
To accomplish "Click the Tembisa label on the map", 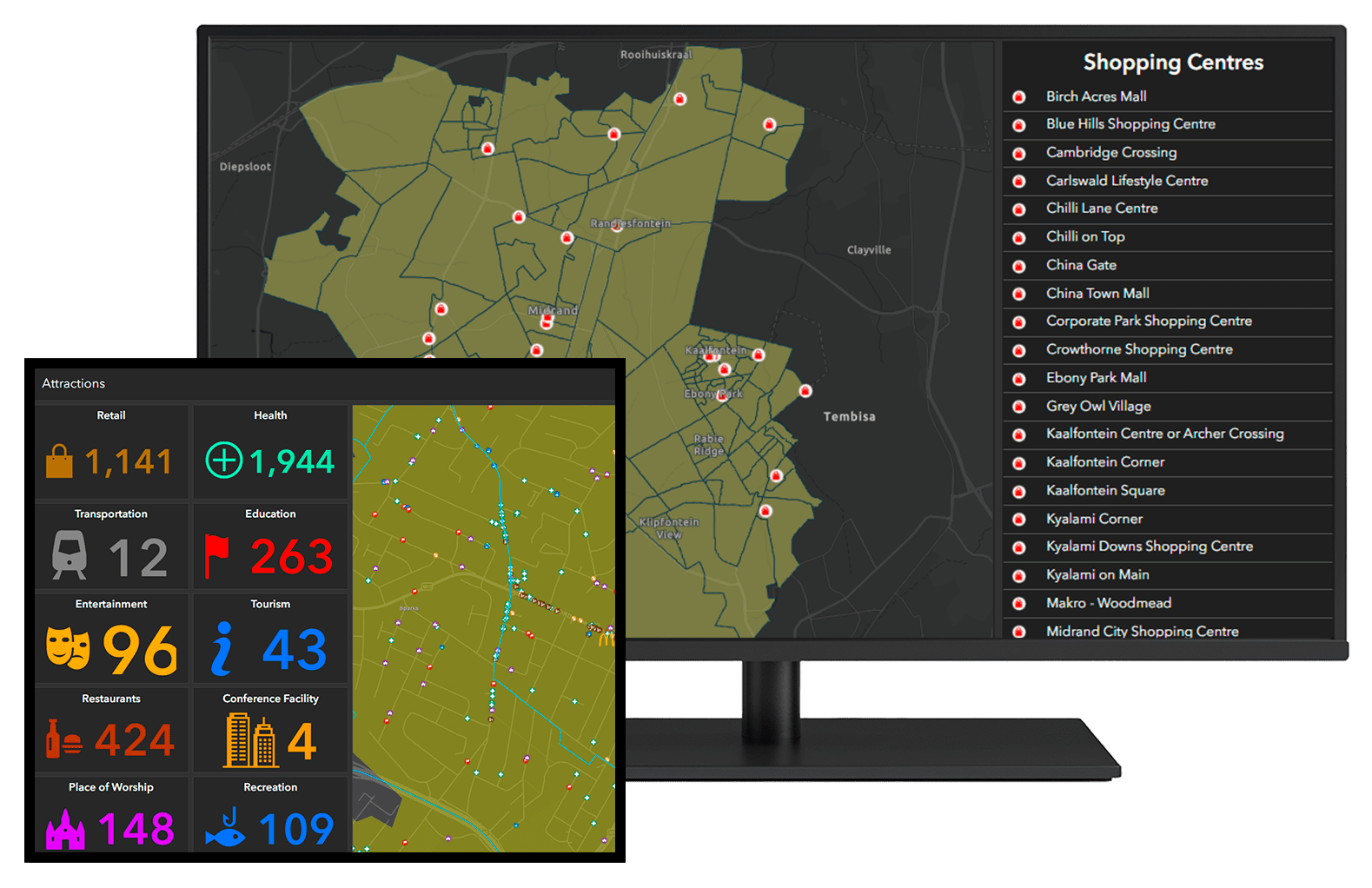I will click(x=849, y=416).
